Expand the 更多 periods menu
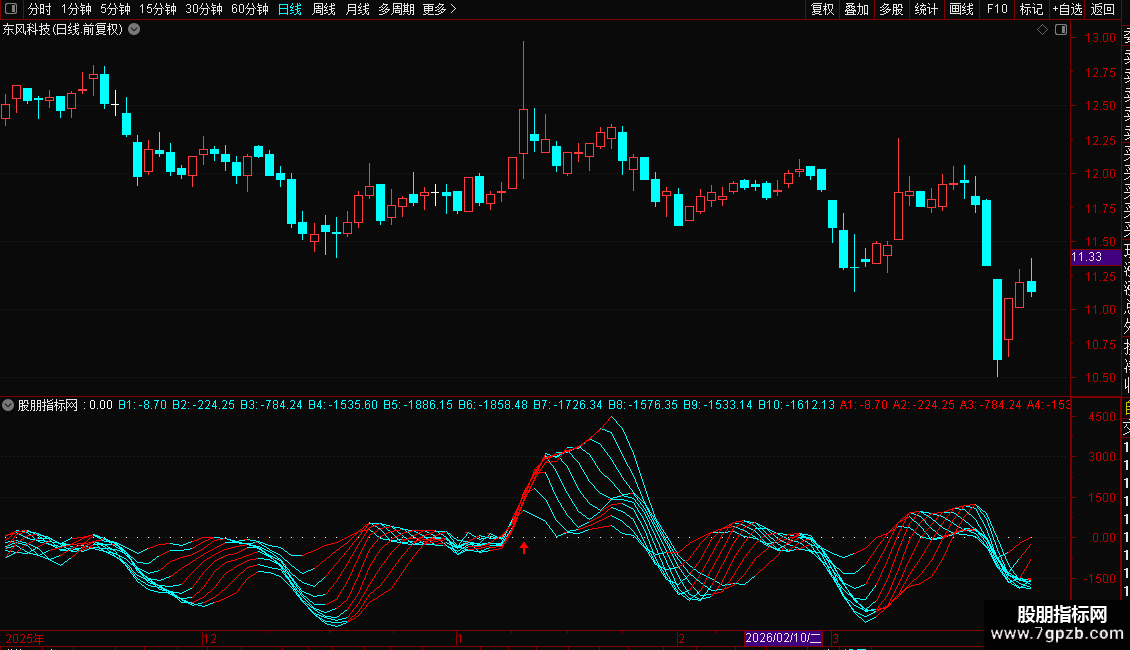This screenshot has width=1130, height=650. [440, 9]
